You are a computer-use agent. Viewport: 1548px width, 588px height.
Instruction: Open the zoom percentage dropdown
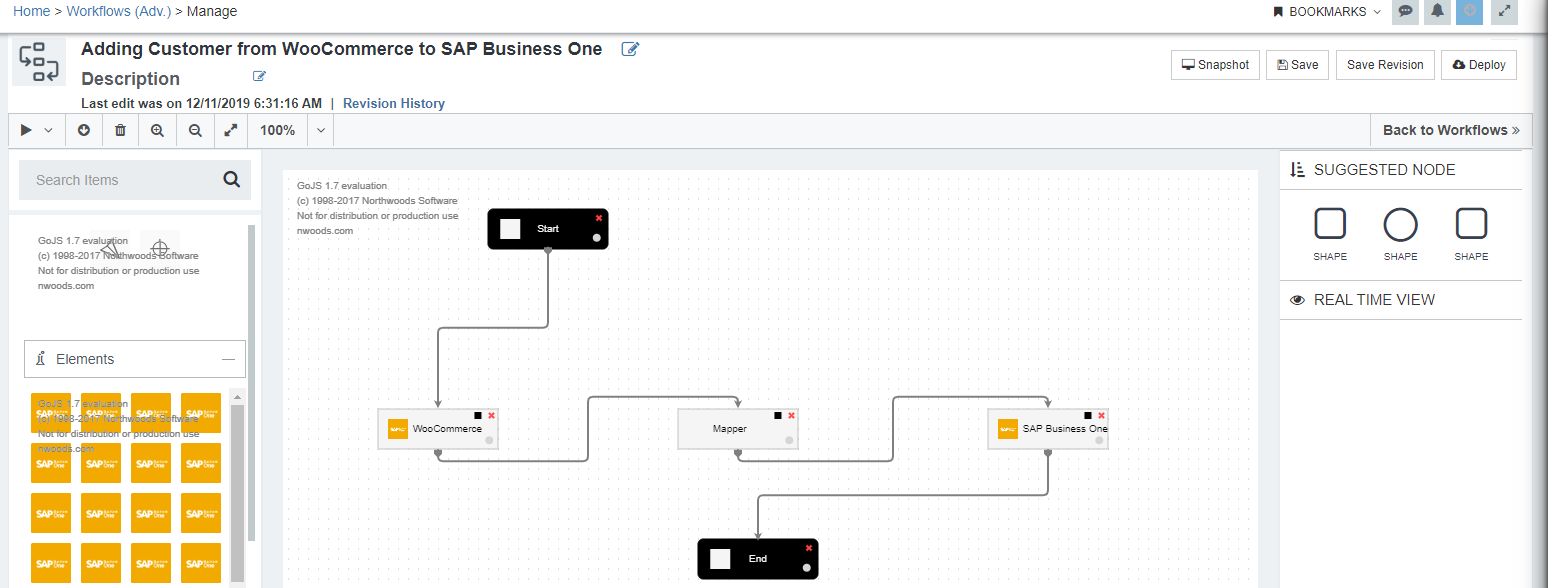(319, 130)
